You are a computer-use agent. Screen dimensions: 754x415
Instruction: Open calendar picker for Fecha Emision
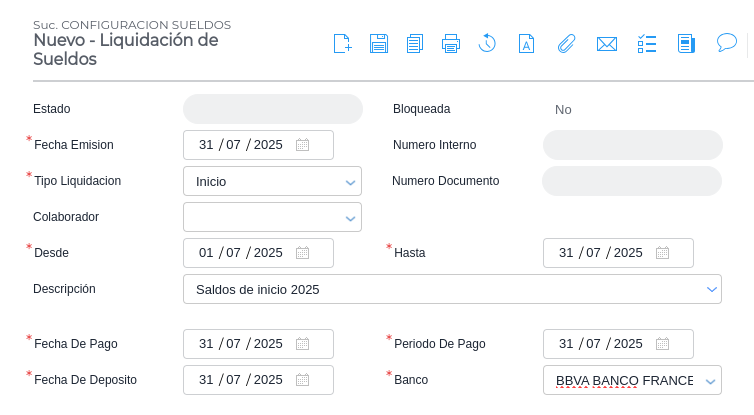302,145
